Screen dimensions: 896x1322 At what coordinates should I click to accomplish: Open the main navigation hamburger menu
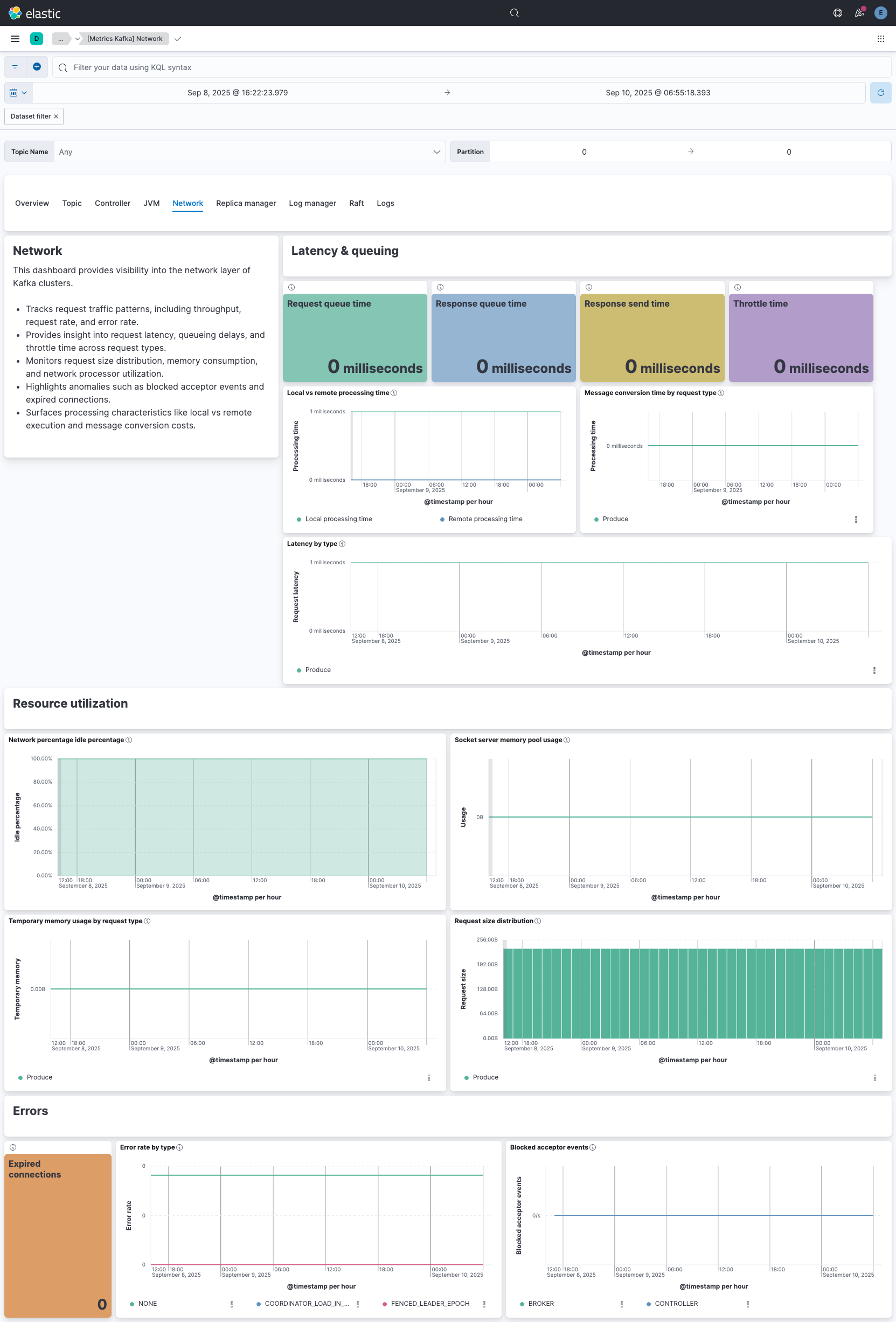(15, 39)
